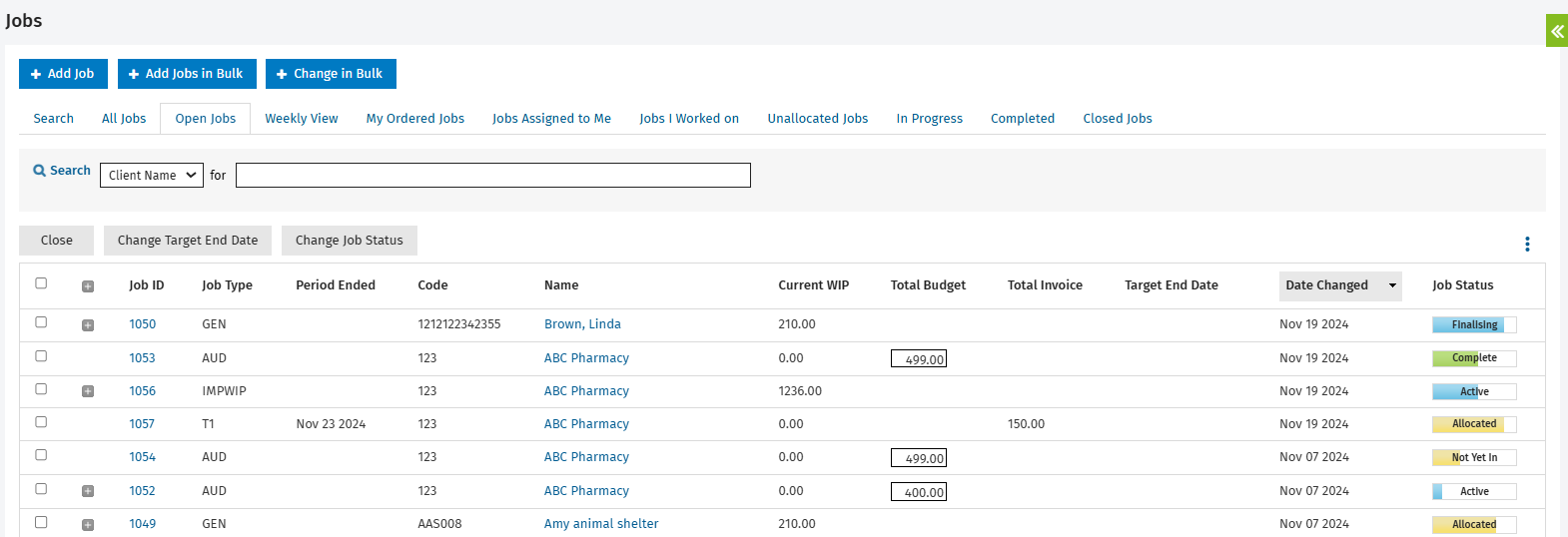Click Change Target End Date button
1568x537 pixels.
[x=188, y=241]
